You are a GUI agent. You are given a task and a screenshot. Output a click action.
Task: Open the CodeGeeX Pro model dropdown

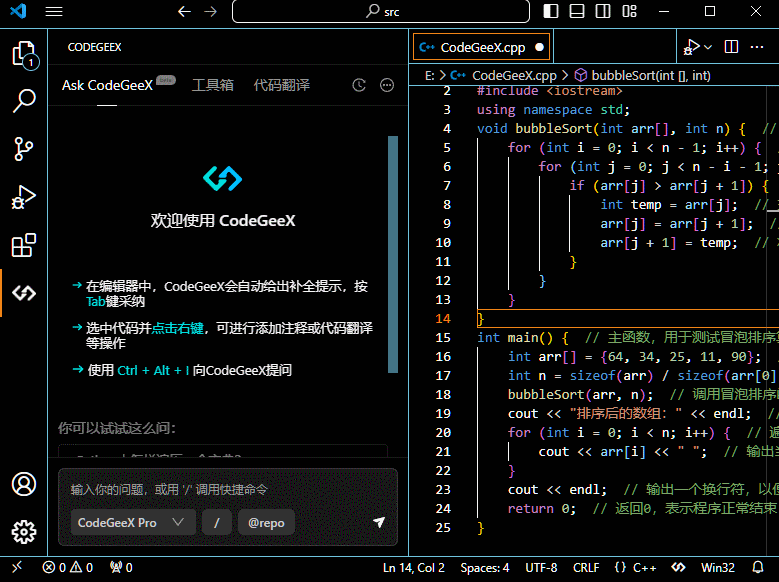[x=133, y=522]
